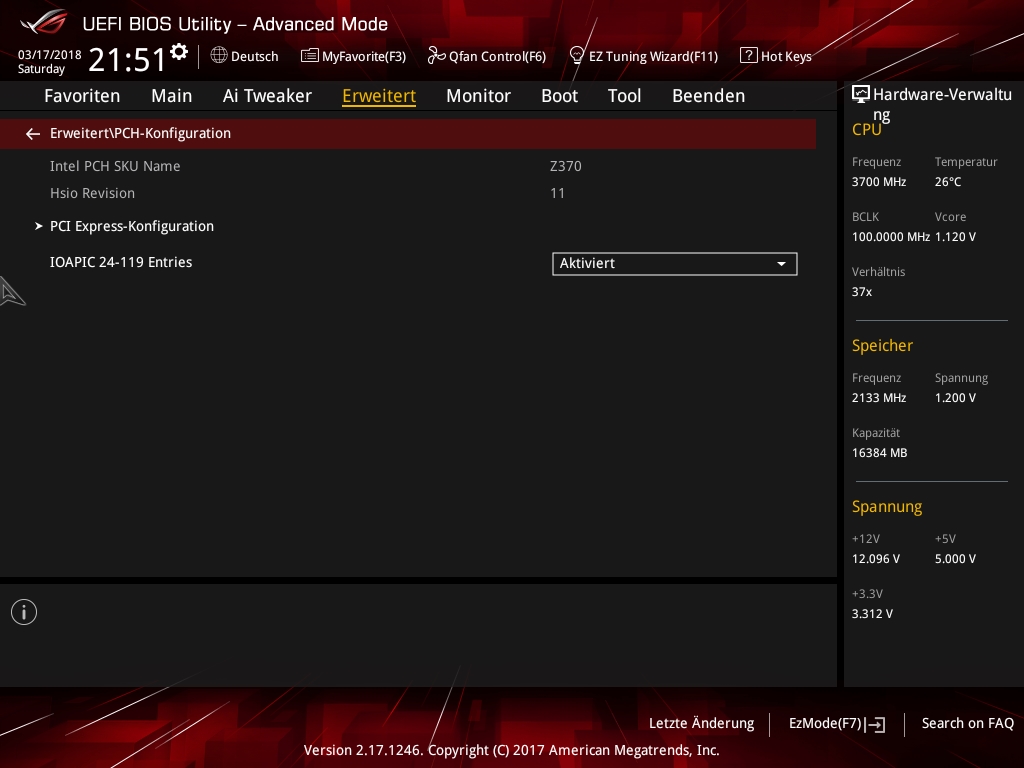Click the Saturday weekday label
Screen dimensions: 1024x768
coord(41,69)
